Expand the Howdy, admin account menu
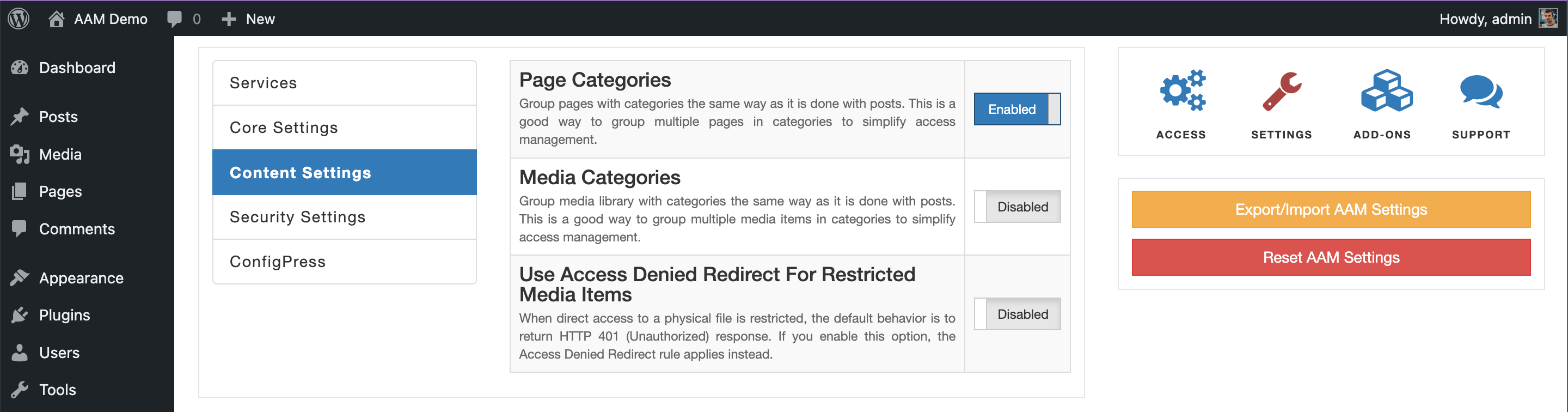Image resolution: width=1568 pixels, height=412 pixels. point(1485,19)
